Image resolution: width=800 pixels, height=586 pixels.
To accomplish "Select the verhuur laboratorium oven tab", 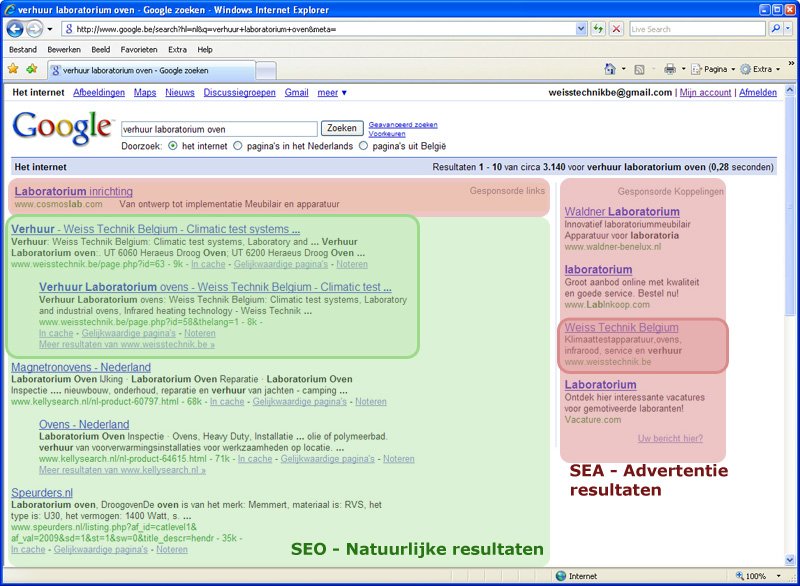I will [x=152, y=70].
